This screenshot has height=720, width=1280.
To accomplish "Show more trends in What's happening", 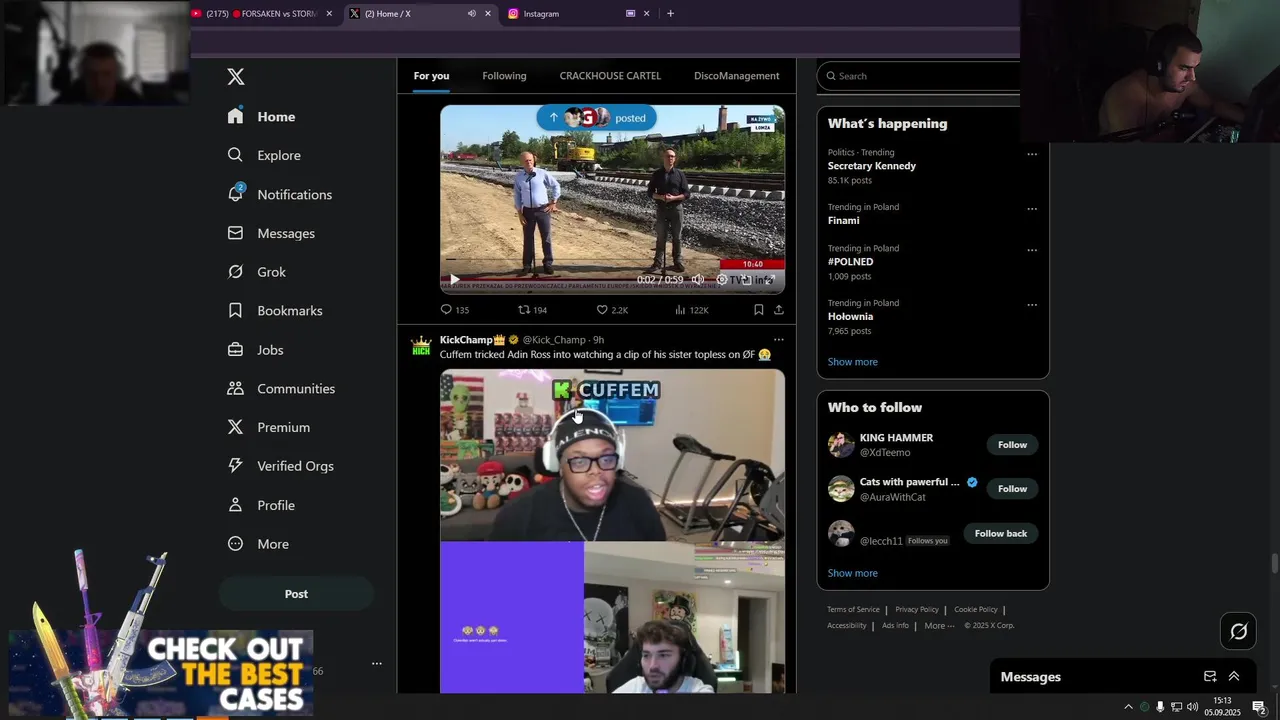I will pos(852,362).
